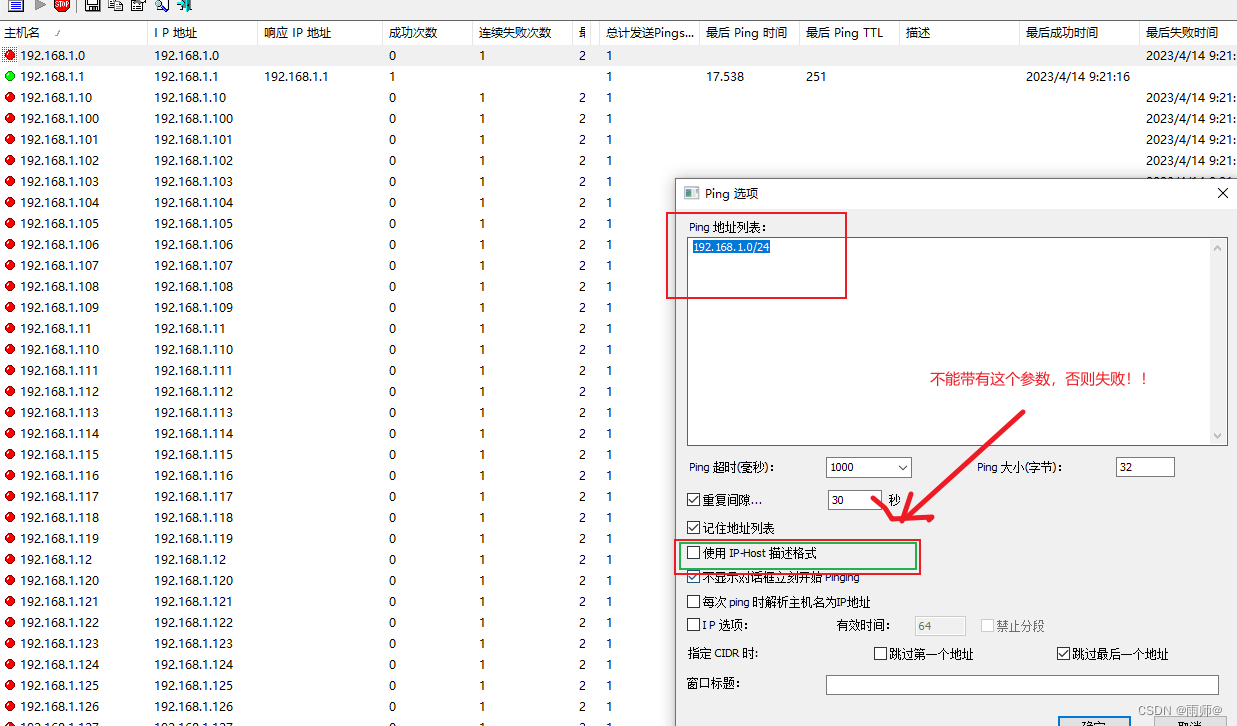Uncheck the 跳过最后一个地址 checkbox

tap(1065, 653)
